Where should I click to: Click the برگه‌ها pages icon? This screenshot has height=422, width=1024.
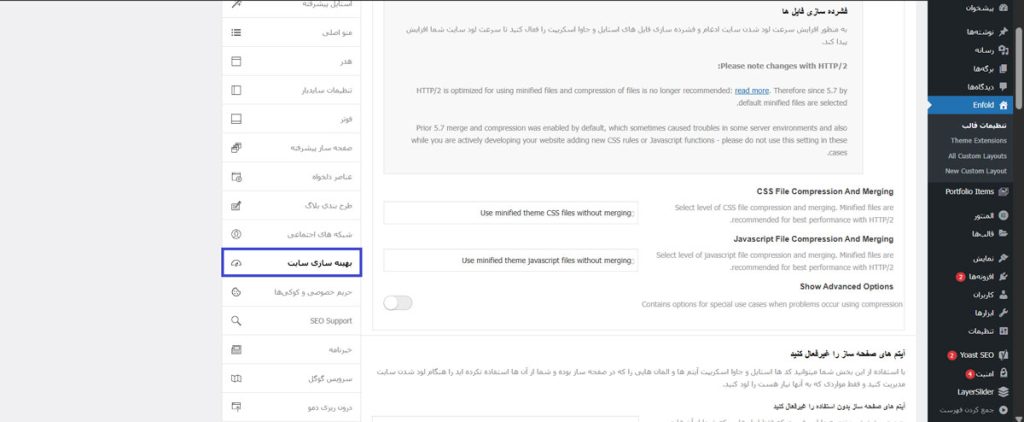click(1003, 68)
